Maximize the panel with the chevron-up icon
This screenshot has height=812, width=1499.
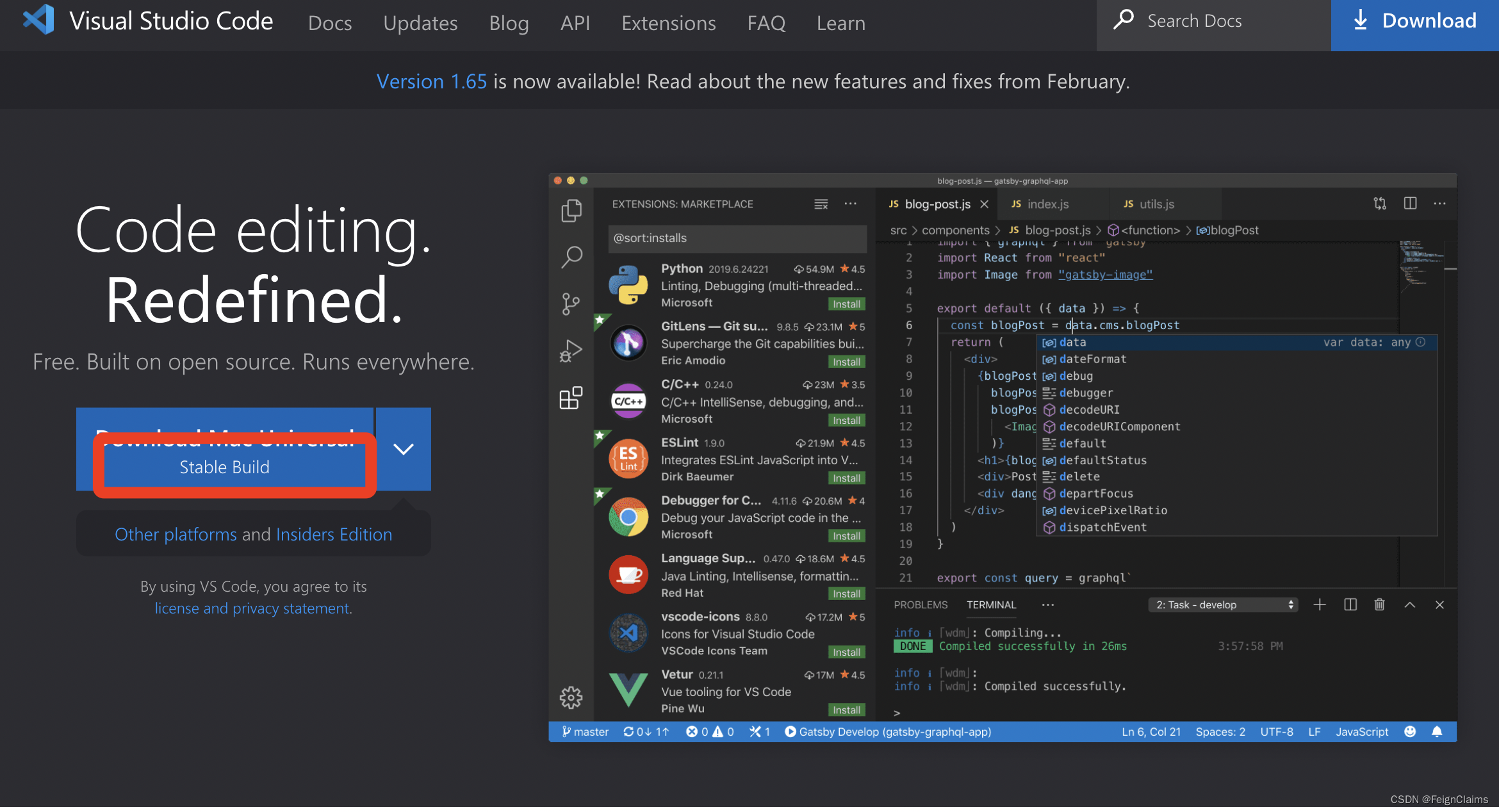click(x=1410, y=605)
